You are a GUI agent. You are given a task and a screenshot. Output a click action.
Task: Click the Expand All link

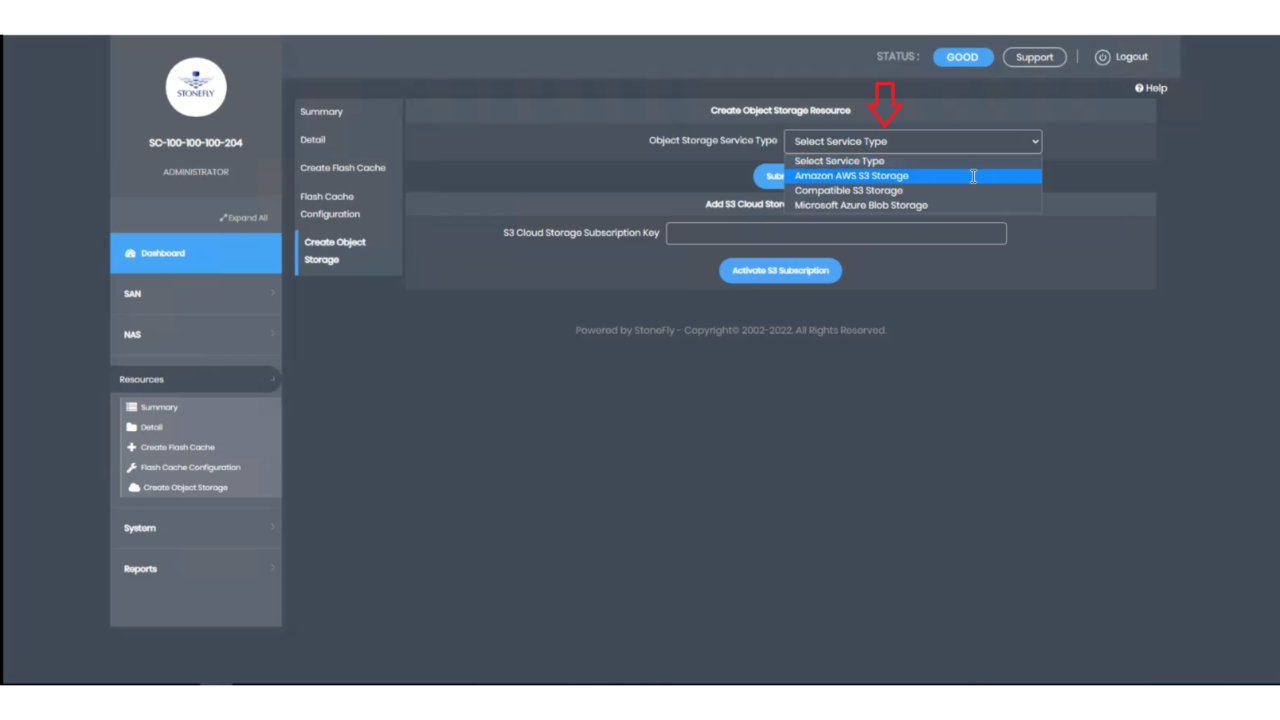pos(244,217)
